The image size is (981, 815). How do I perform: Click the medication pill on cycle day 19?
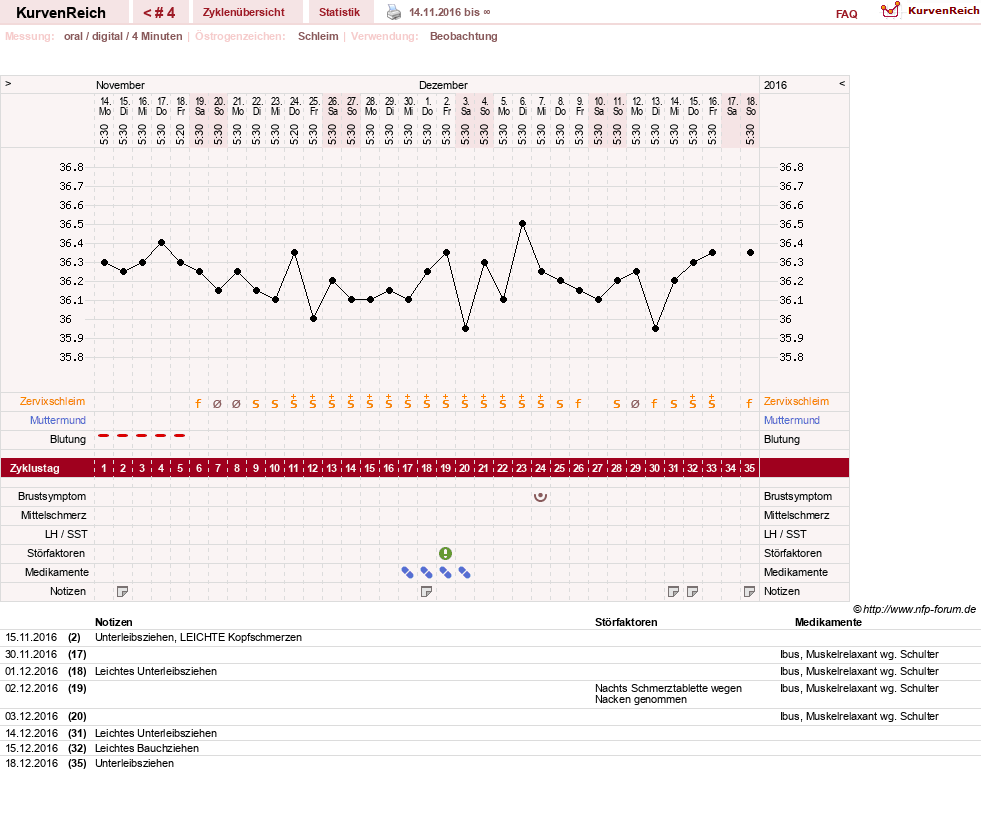(445, 572)
